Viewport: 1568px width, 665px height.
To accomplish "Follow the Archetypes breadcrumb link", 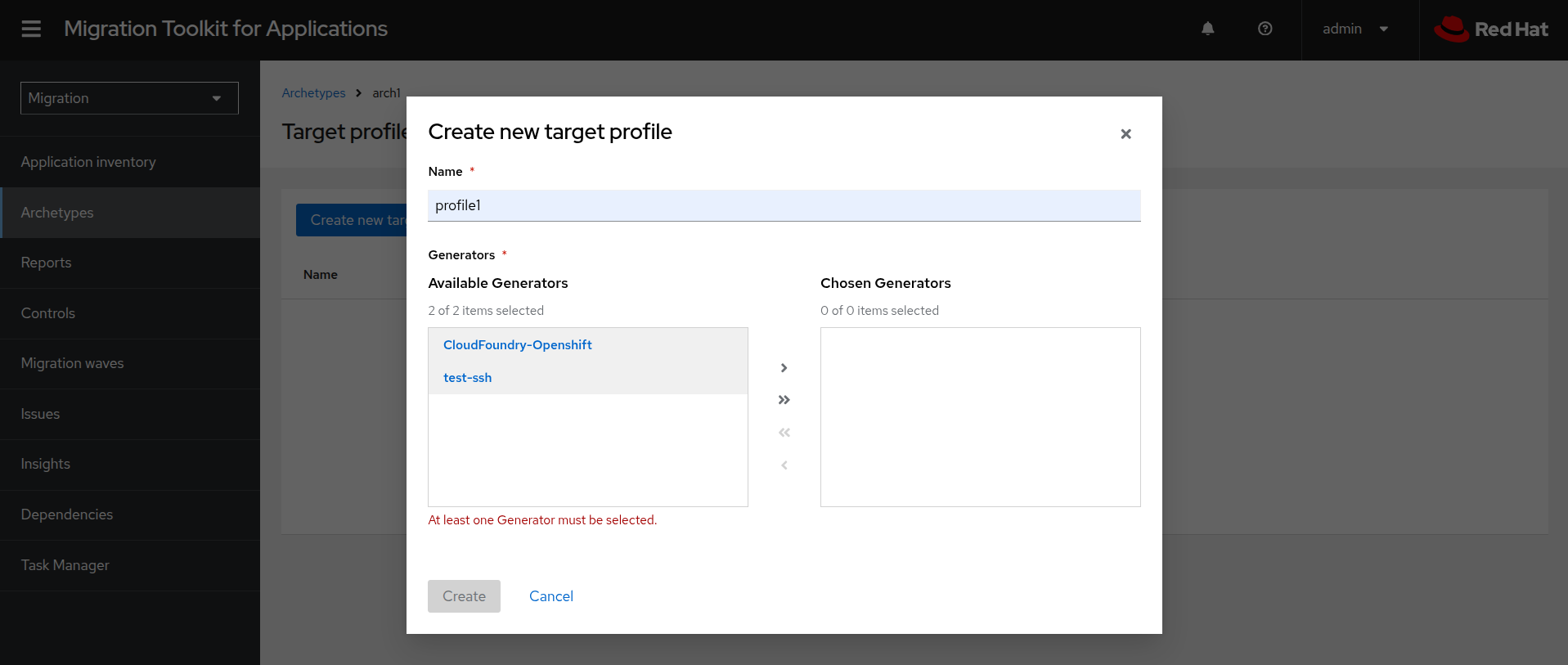I will coord(313,93).
